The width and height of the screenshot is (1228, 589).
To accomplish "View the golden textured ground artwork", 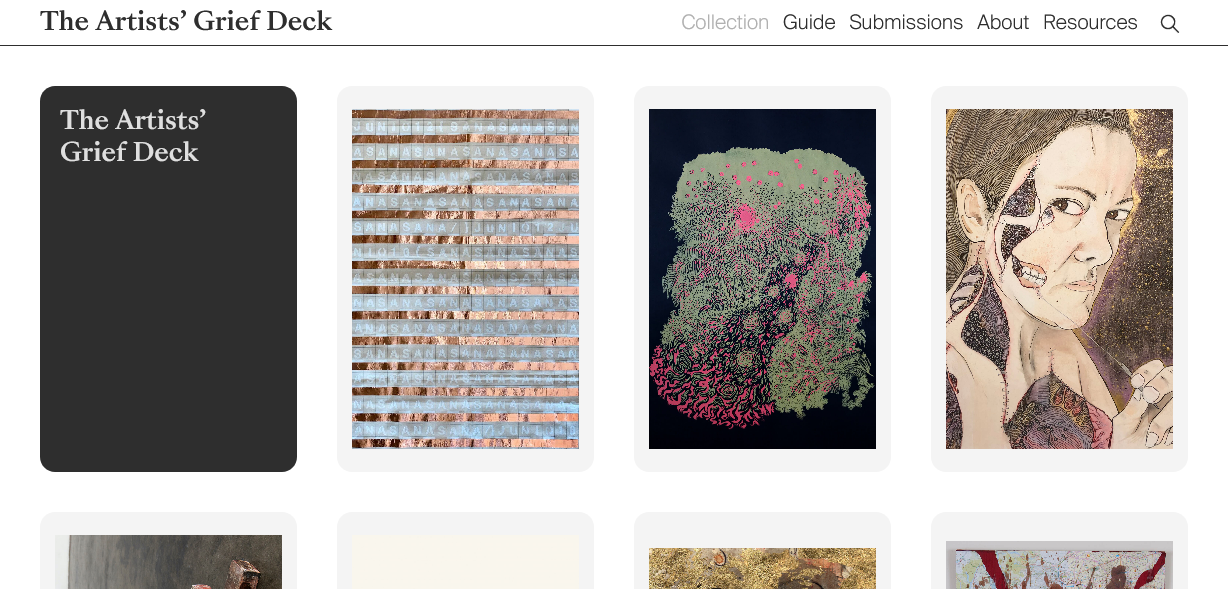I will tap(762, 552).
